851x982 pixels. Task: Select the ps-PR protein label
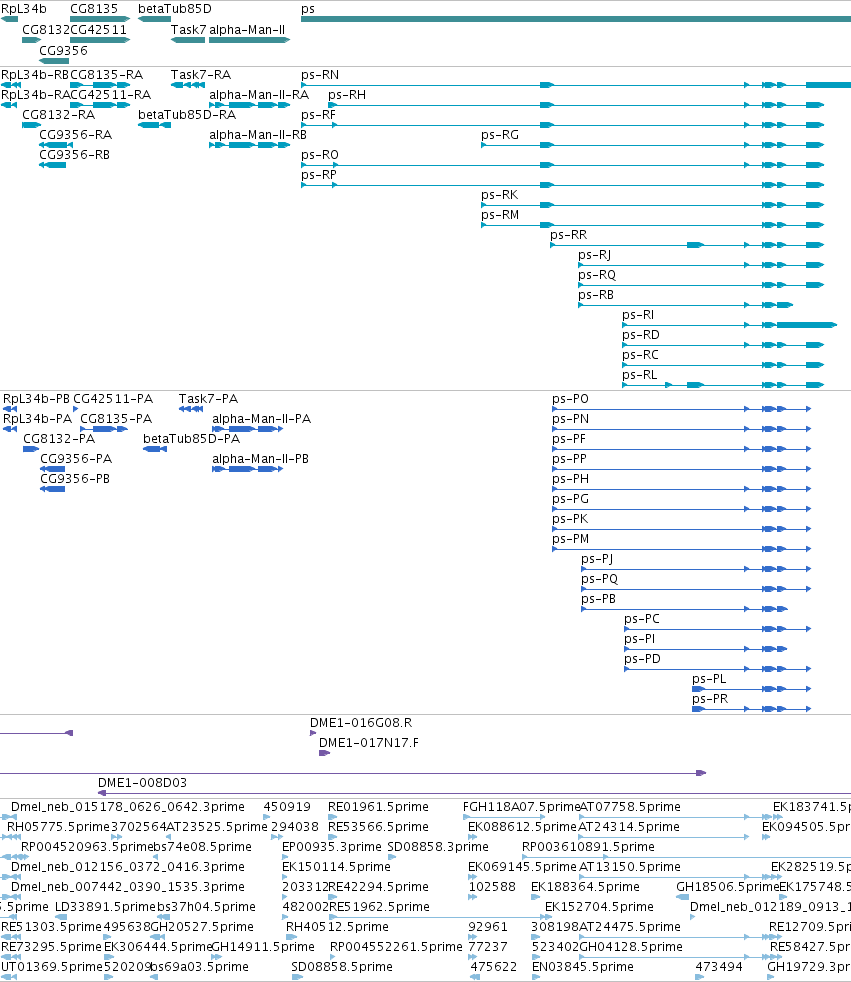[x=710, y=700]
